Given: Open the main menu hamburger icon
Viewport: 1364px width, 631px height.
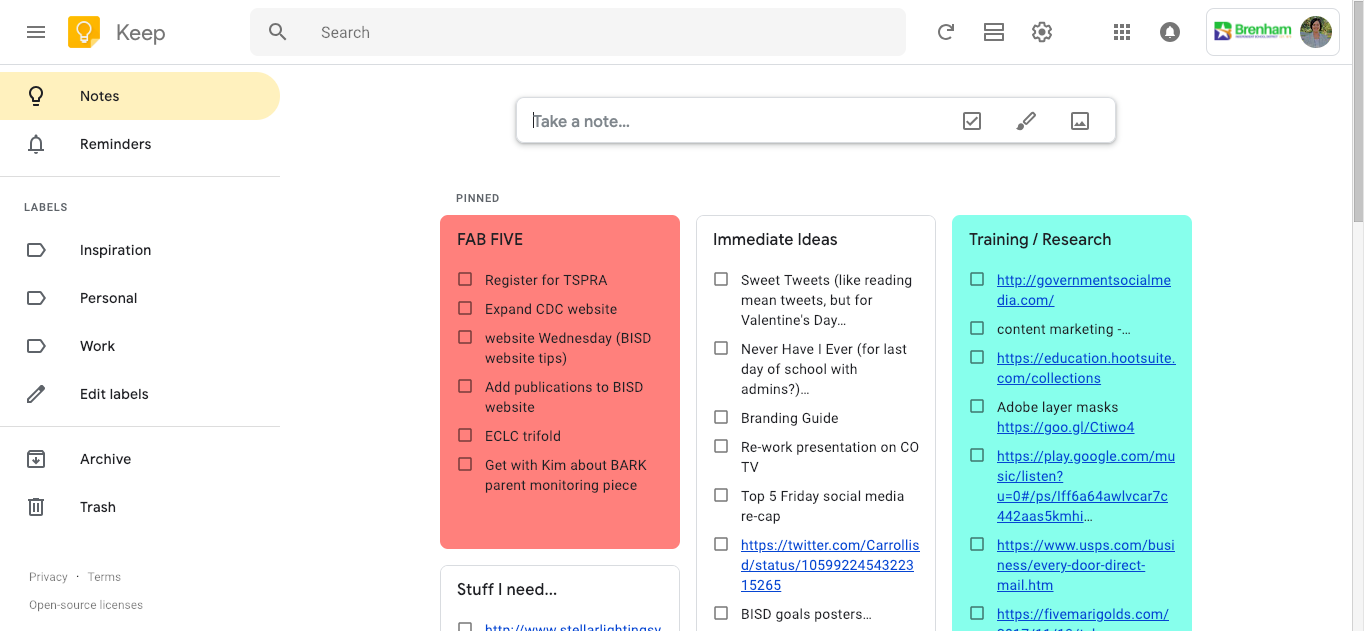Looking at the screenshot, I should click(36, 32).
